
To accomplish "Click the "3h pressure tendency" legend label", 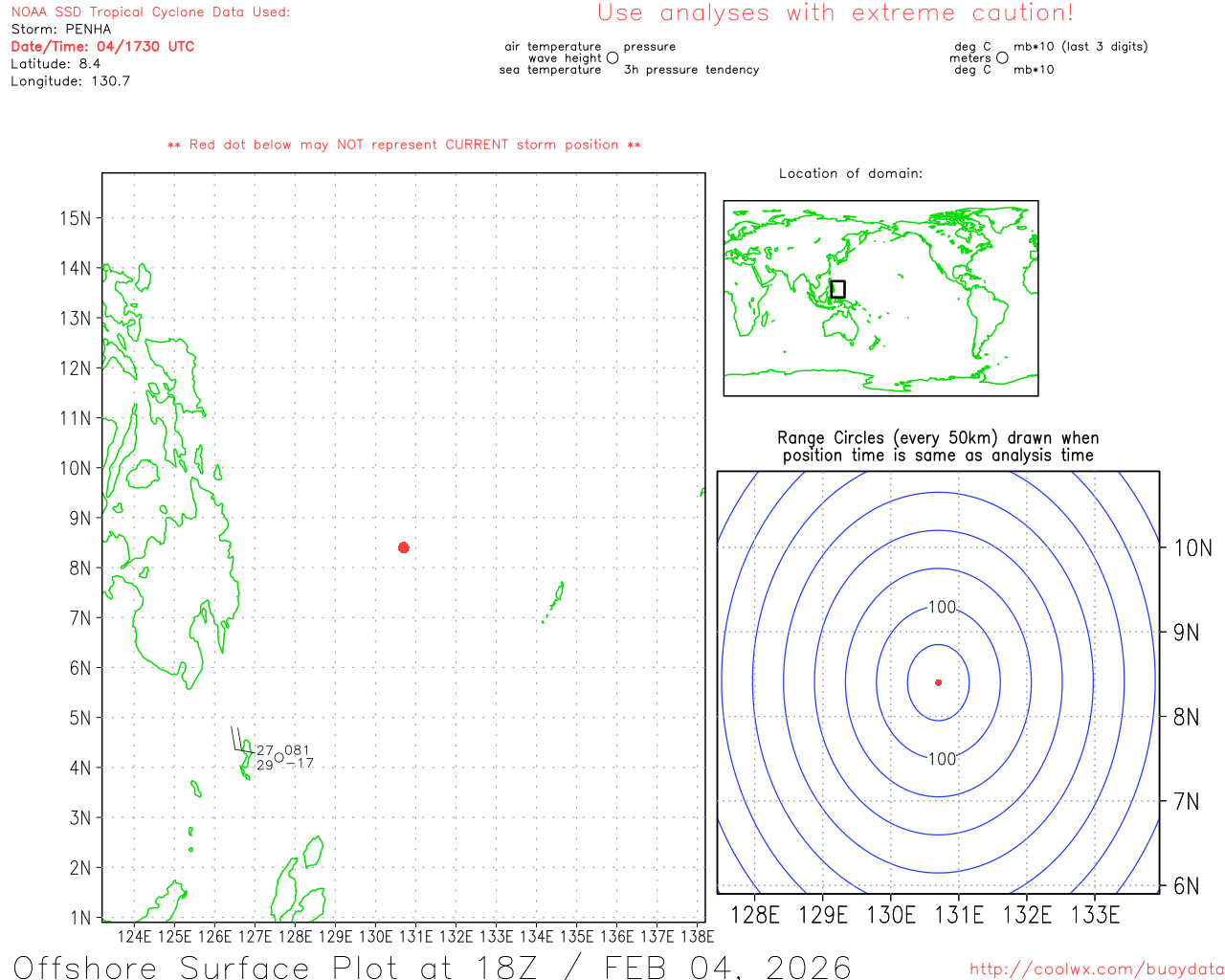I will coord(691,70).
